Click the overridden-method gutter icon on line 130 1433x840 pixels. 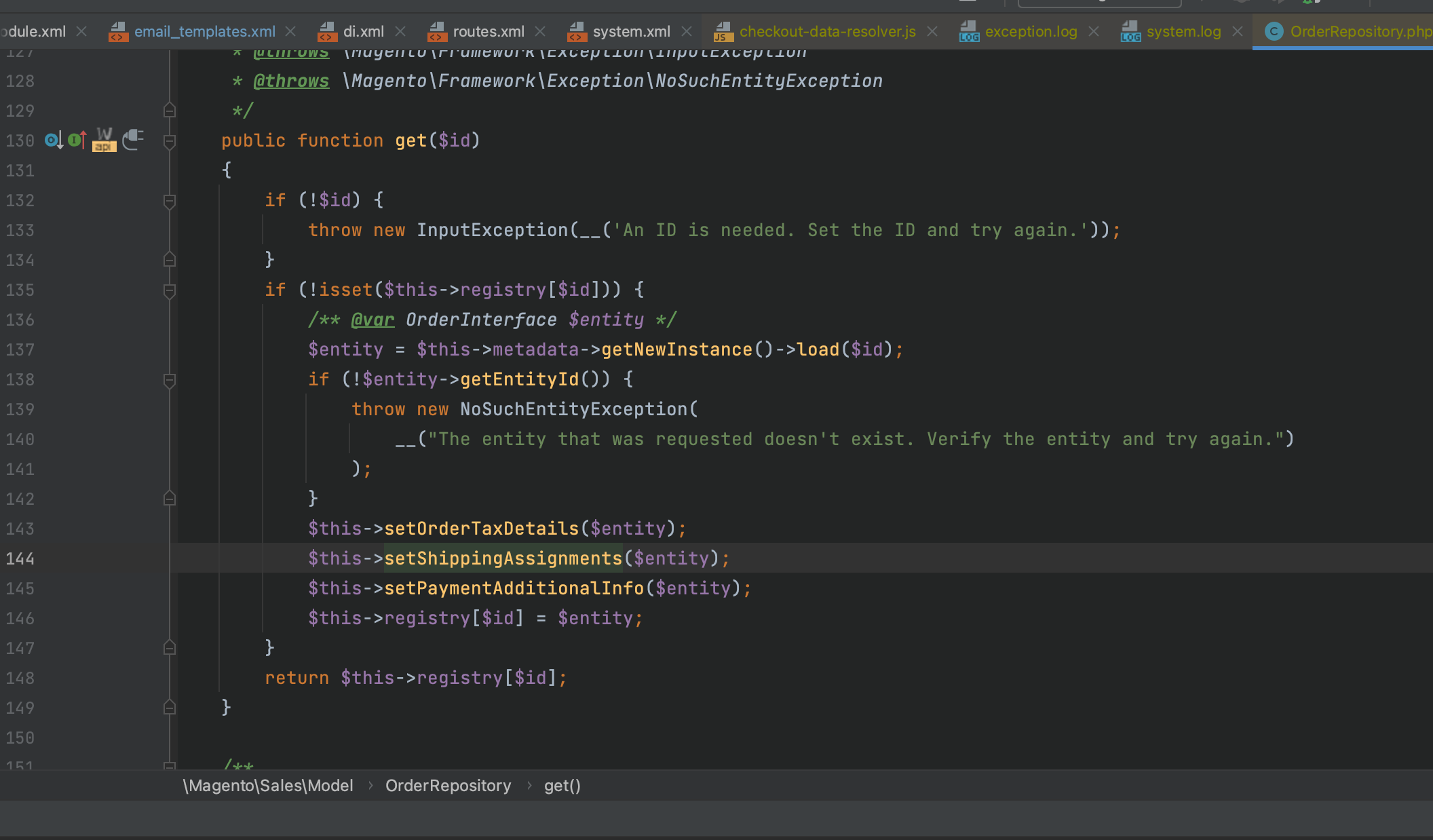click(54, 140)
